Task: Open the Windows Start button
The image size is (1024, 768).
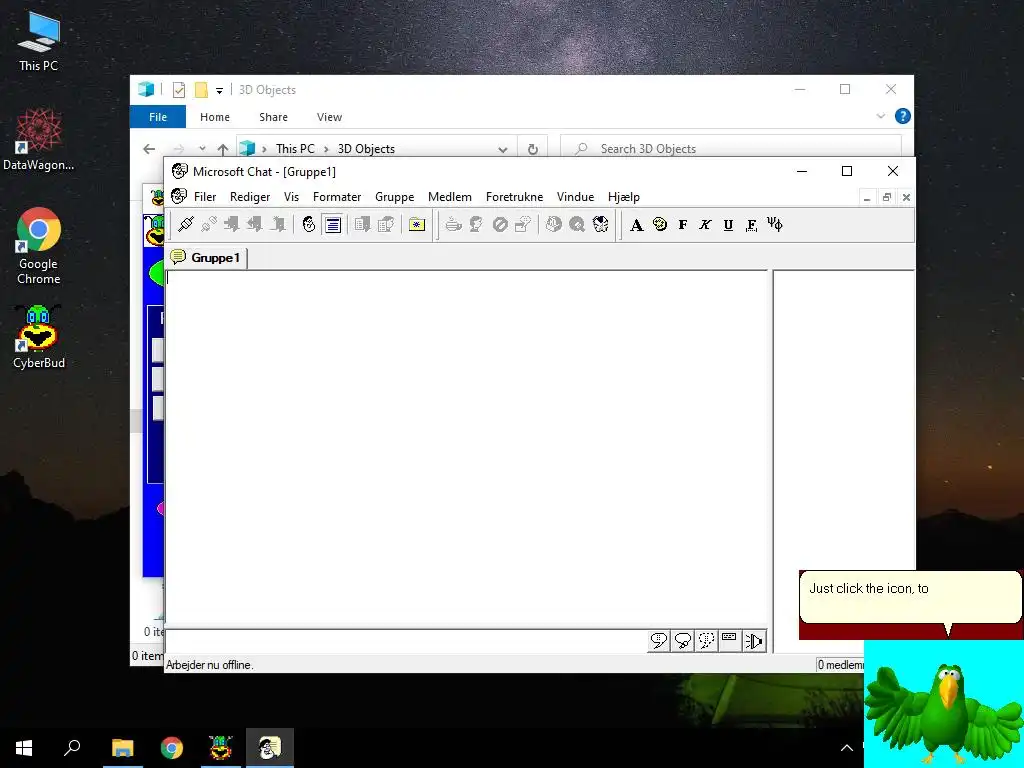Action: click(24, 748)
